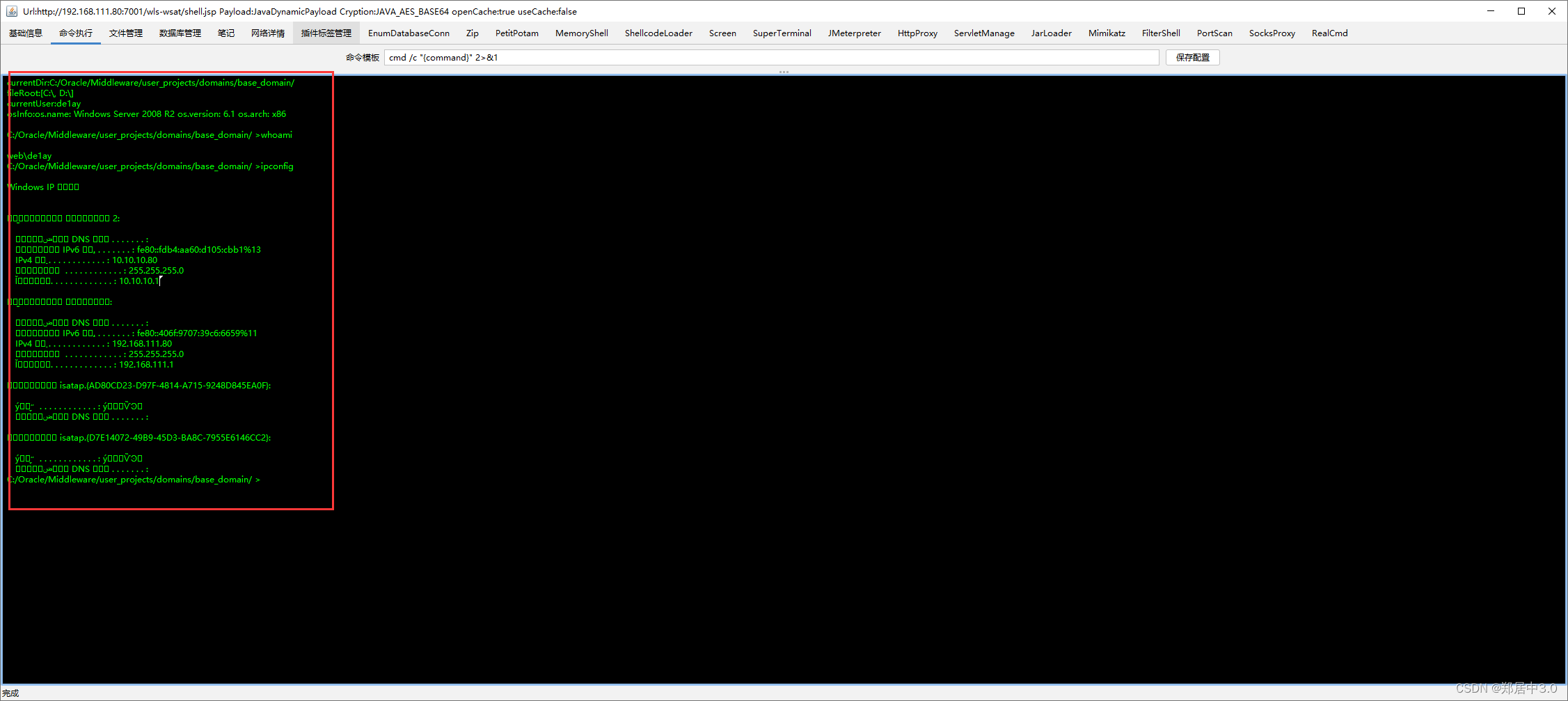
Task: Click the 保存配置 button
Action: coord(1192,58)
